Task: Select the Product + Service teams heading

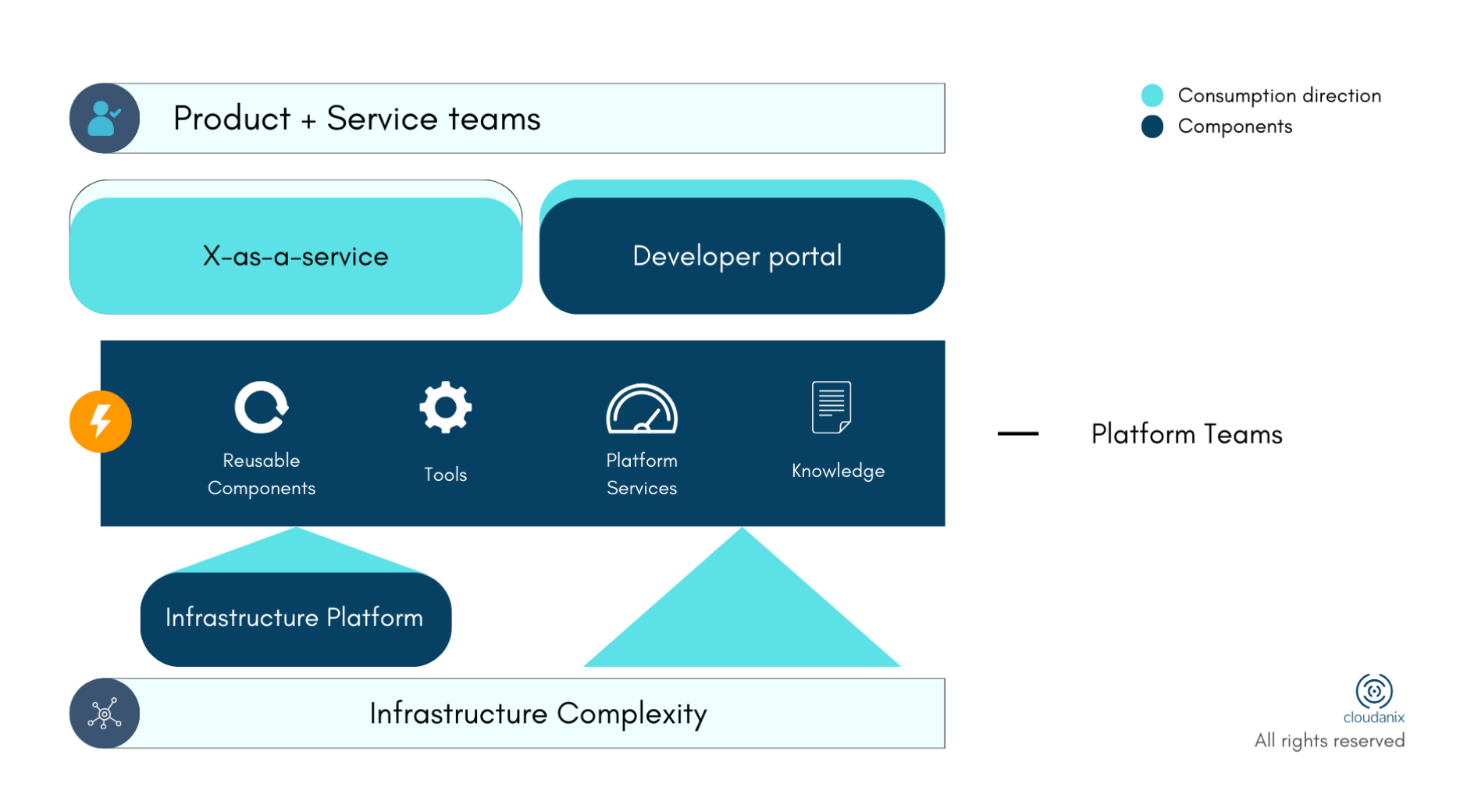Action: [357, 119]
